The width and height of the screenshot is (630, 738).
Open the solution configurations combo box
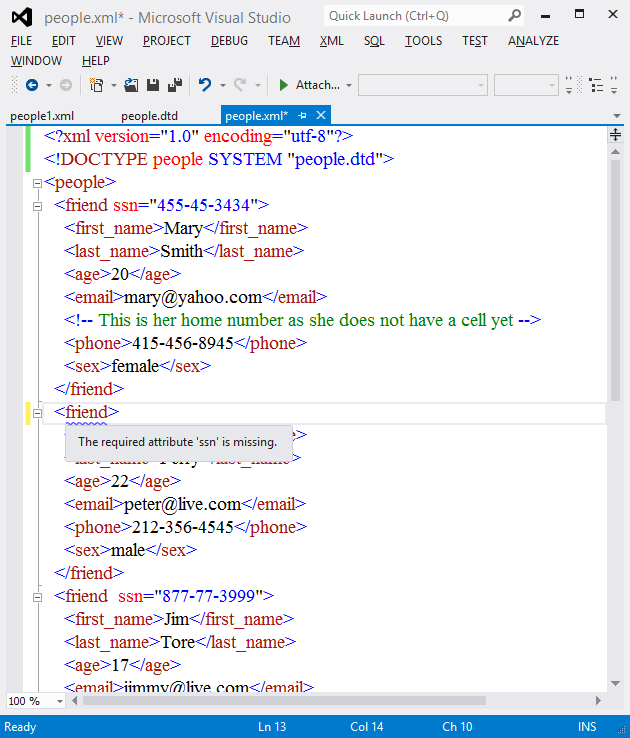[x=423, y=85]
